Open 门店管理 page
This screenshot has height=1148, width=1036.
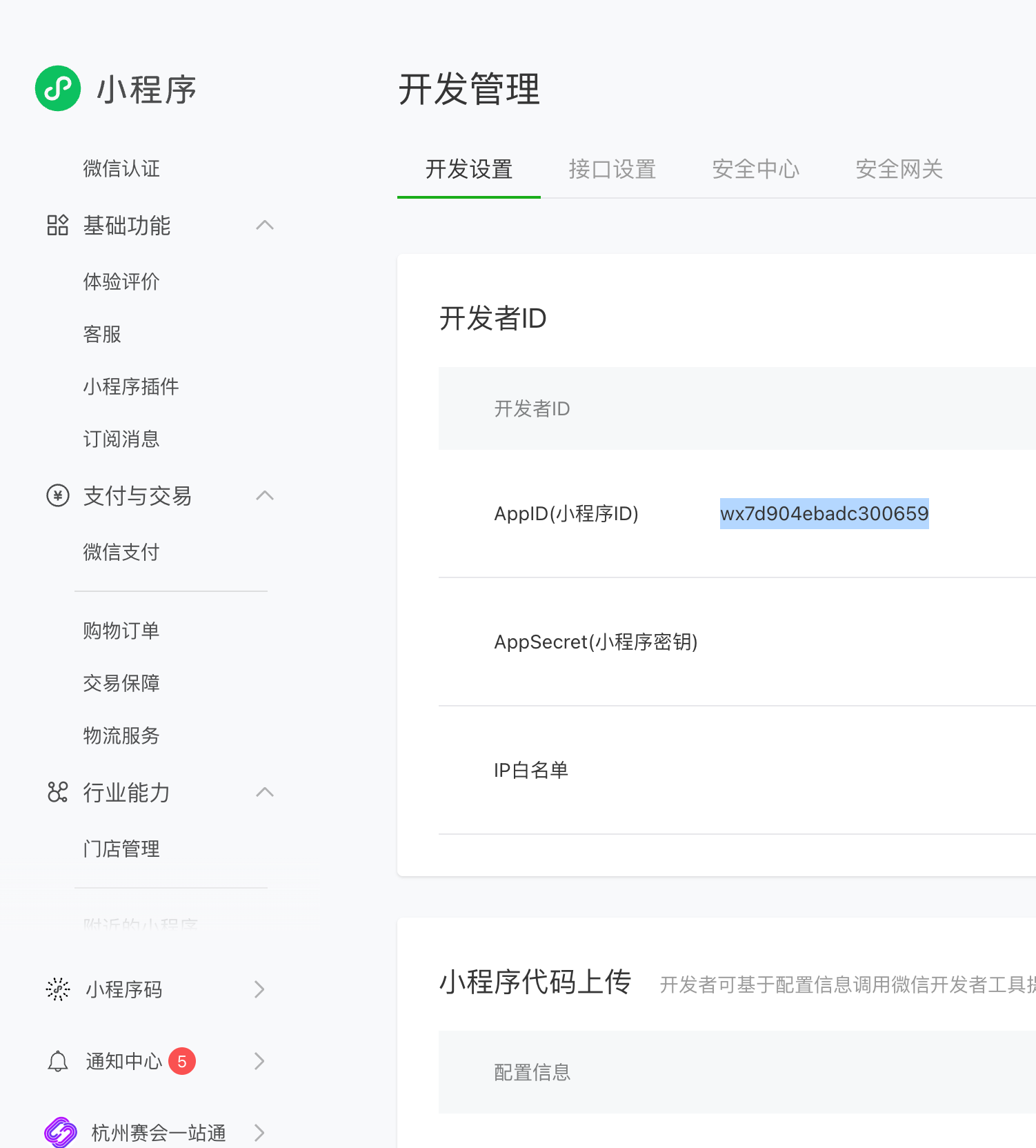(121, 849)
